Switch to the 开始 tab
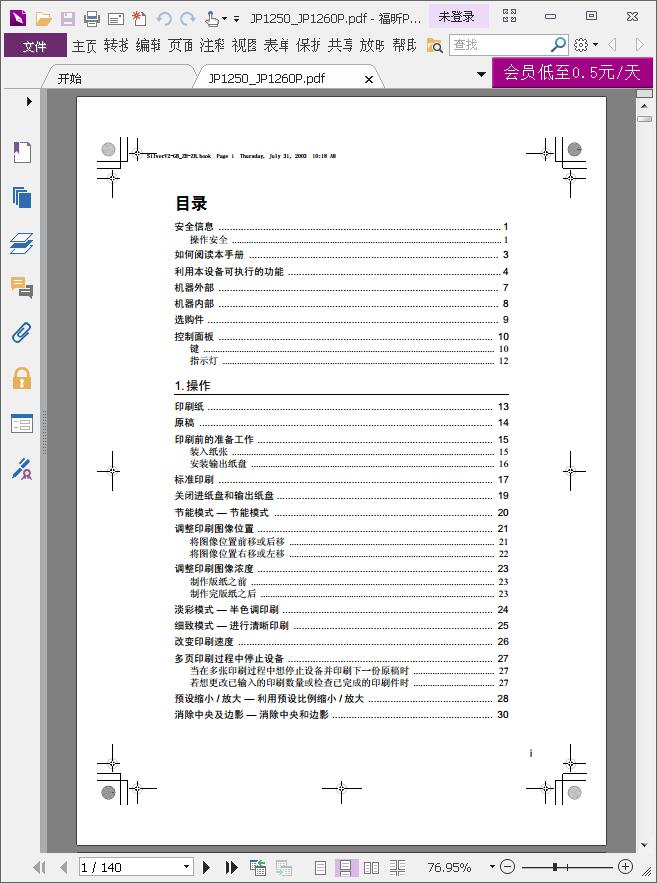657x883 pixels. (x=70, y=78)
